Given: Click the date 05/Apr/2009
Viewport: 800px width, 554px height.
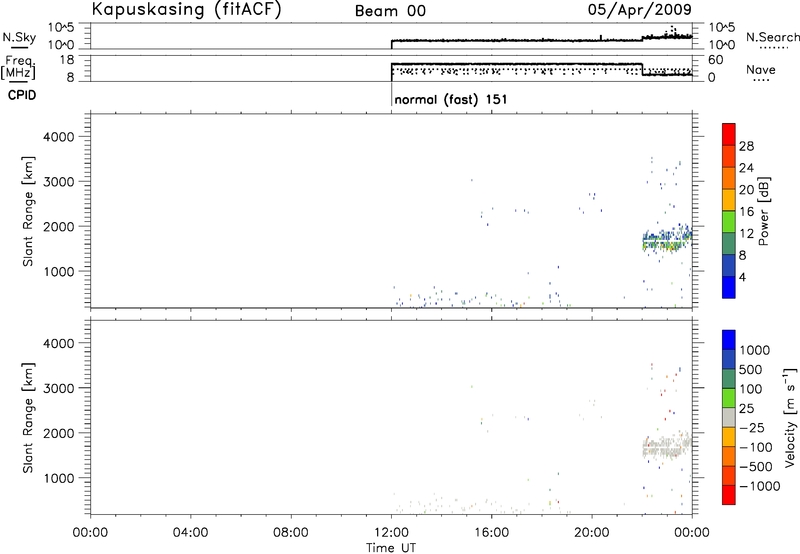Looking at the screenshot, I should pos(640,10).
